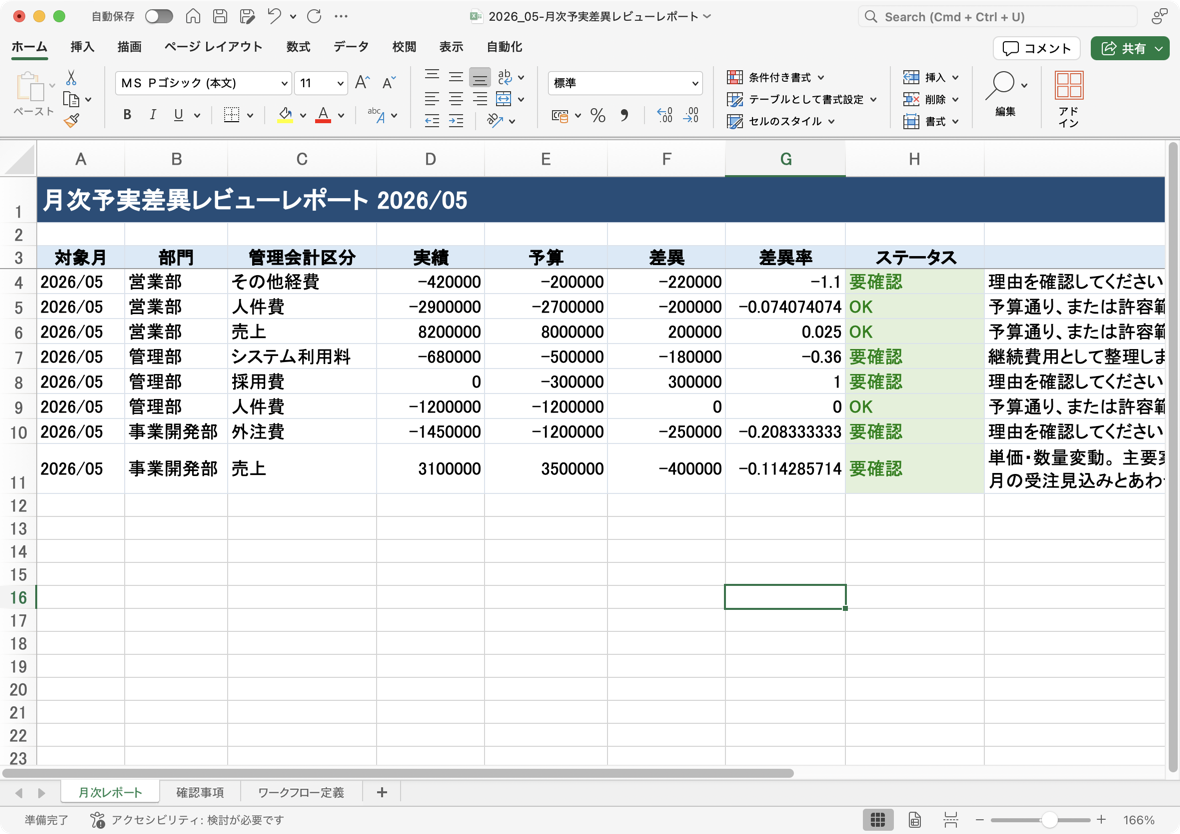Open the text orientation tool
This screenshot has width=1180, height=834.
(495, 120)
